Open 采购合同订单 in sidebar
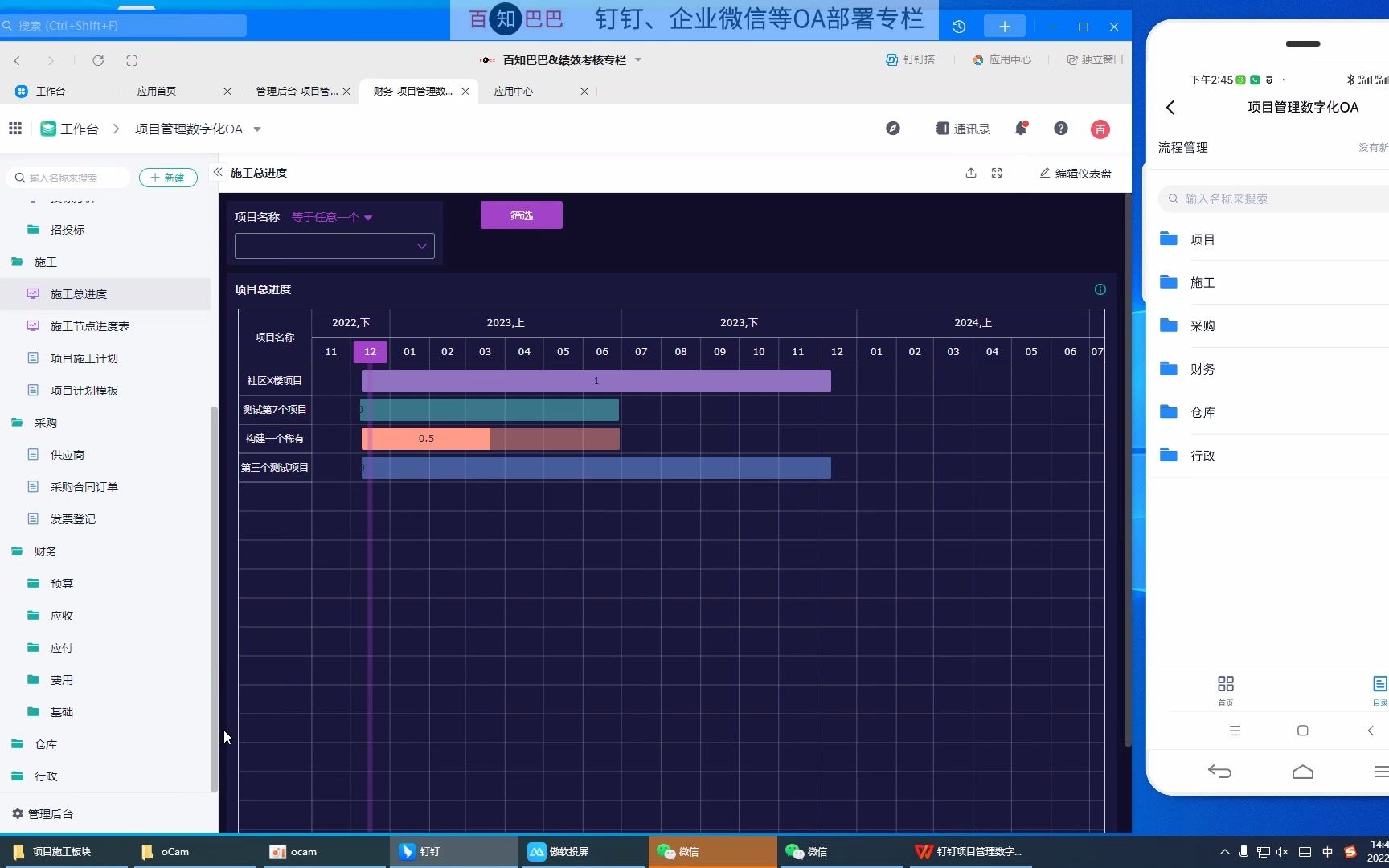 point(84,487)
